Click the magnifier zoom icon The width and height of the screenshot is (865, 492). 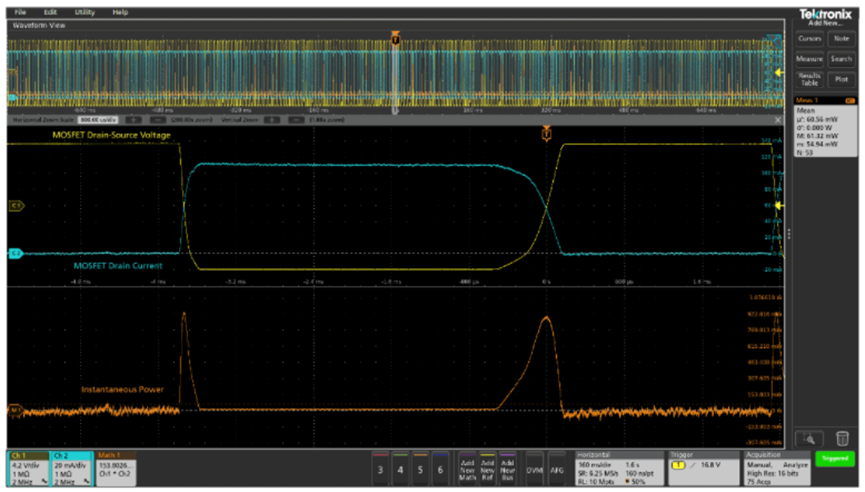pyautogui.click(x=809, y=438)
